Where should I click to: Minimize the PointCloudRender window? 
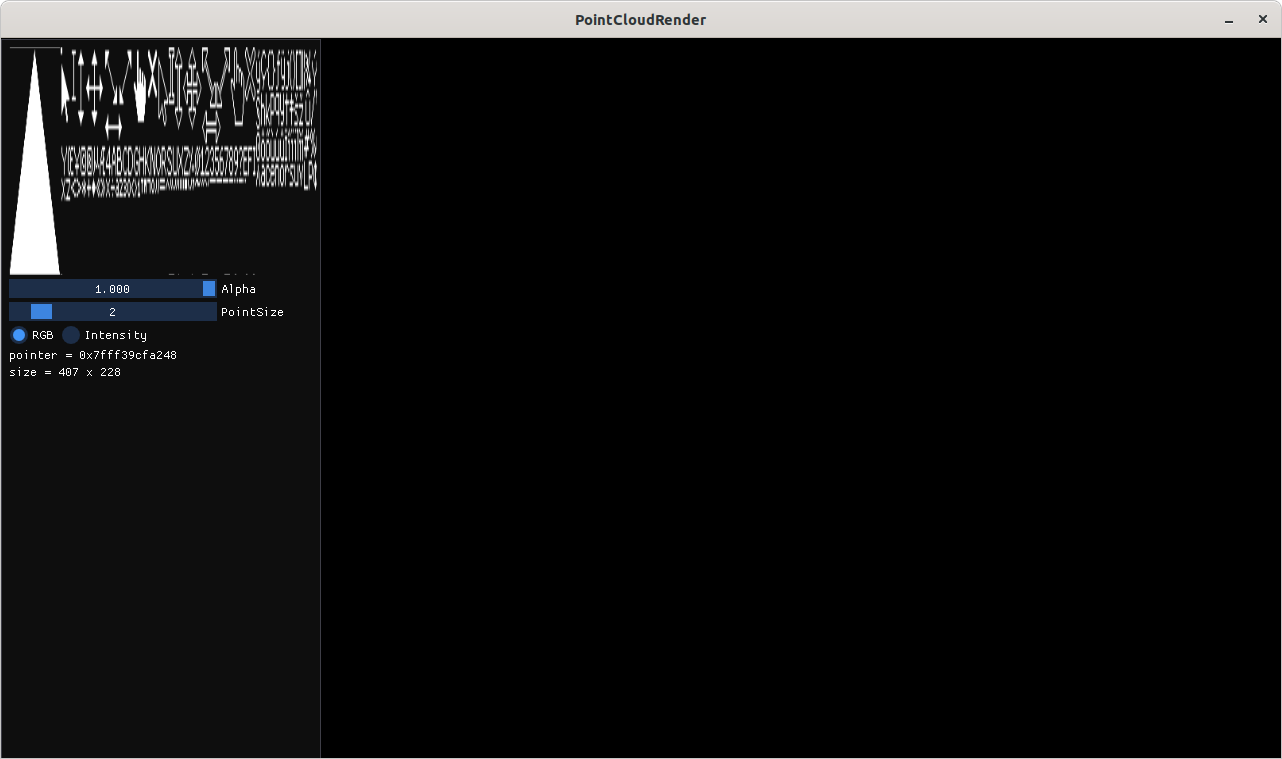(1229, 20)
